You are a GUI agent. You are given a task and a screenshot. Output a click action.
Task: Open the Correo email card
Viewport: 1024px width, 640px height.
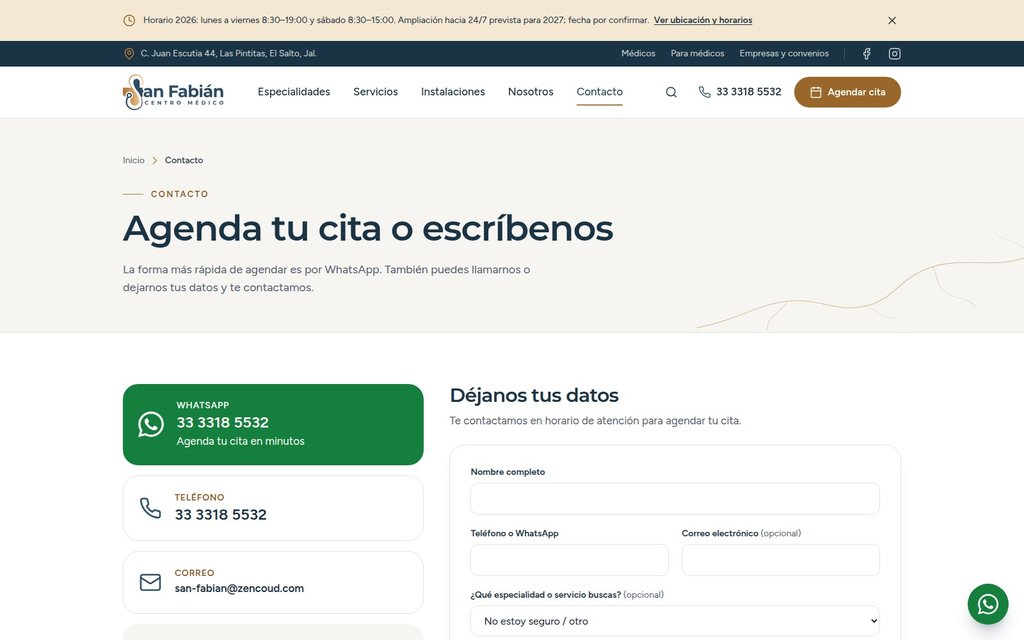pyautogui.click(x=273, y=582)
